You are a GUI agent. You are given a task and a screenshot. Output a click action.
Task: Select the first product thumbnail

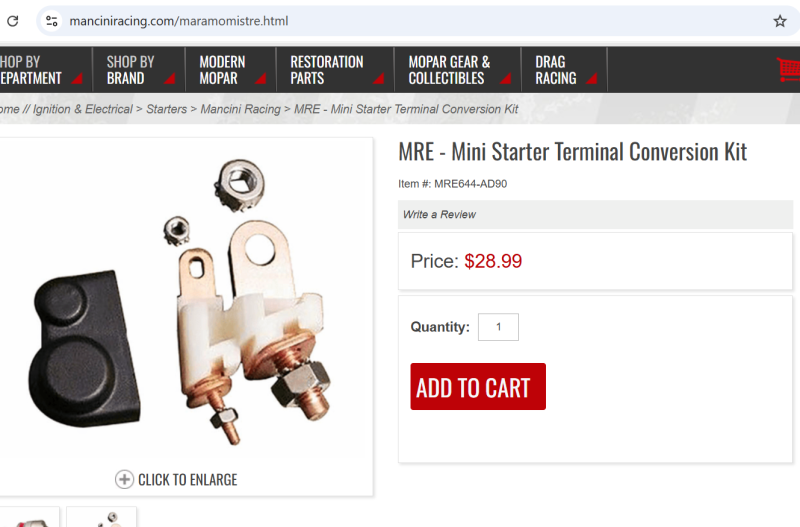(x=30, y=518)
